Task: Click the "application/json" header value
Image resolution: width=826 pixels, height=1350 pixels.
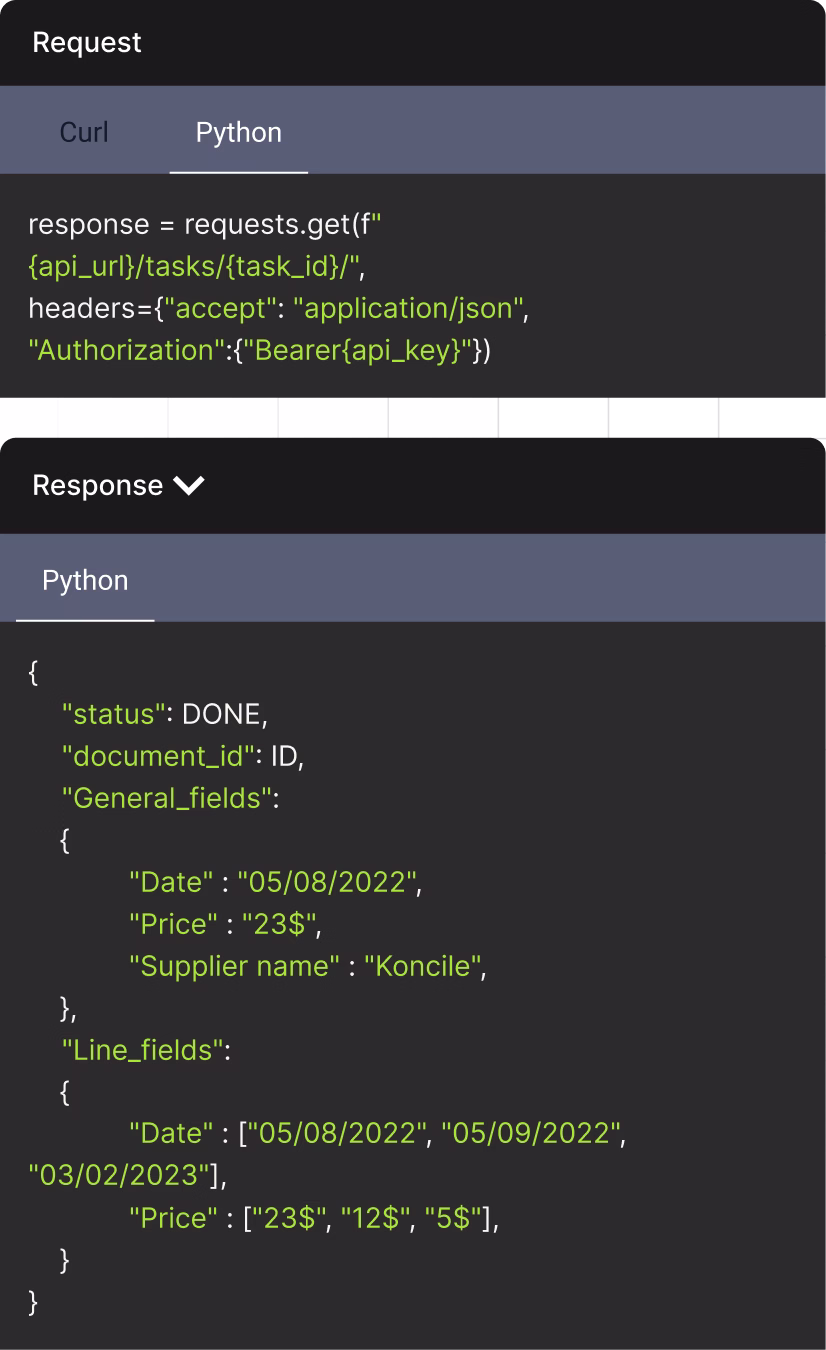Action: click(x=408, y=309)
